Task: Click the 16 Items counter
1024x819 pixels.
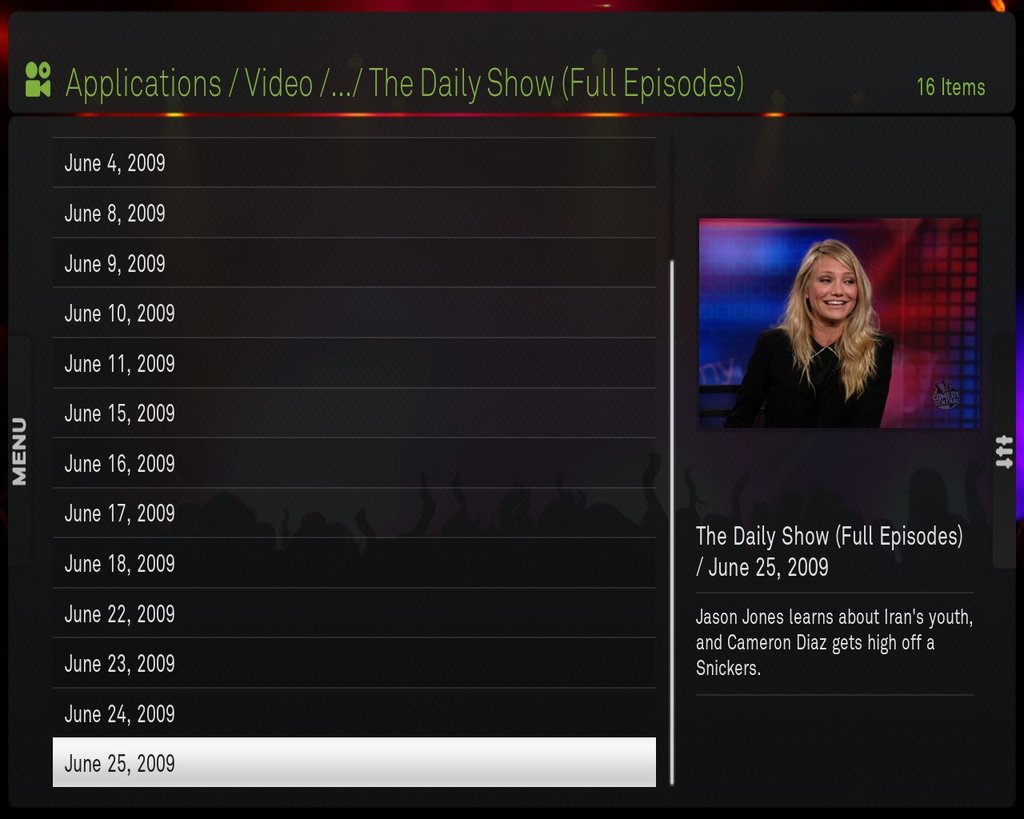Action: [x=951, y=87]
